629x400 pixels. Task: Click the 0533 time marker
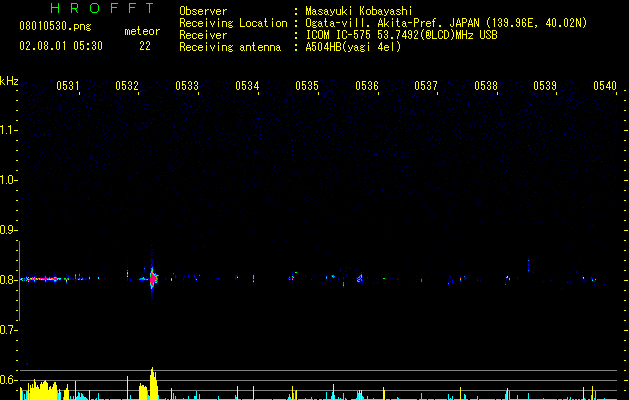187,86
